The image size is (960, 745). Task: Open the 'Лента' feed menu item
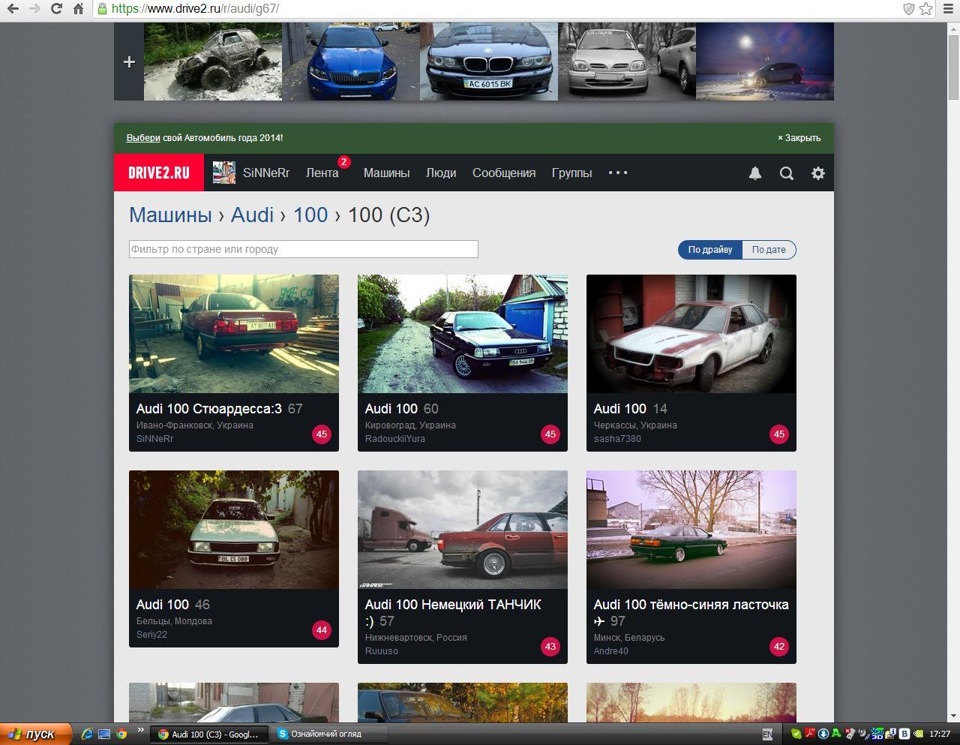pos(322,173)
